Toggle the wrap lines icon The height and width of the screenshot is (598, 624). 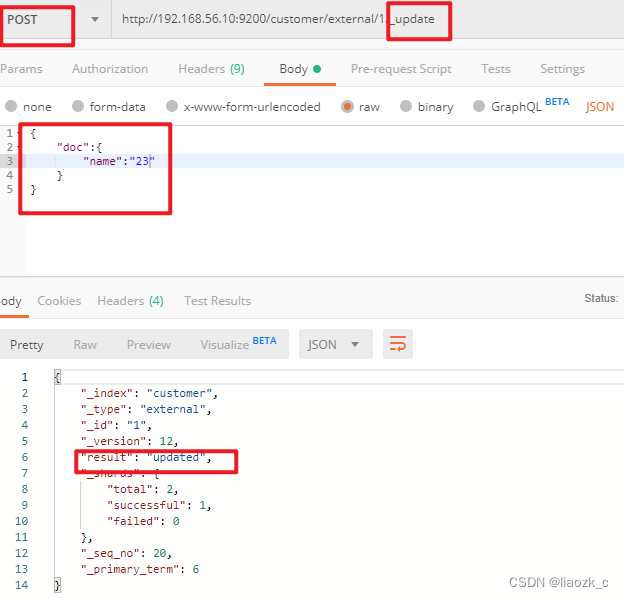point(398,344)
